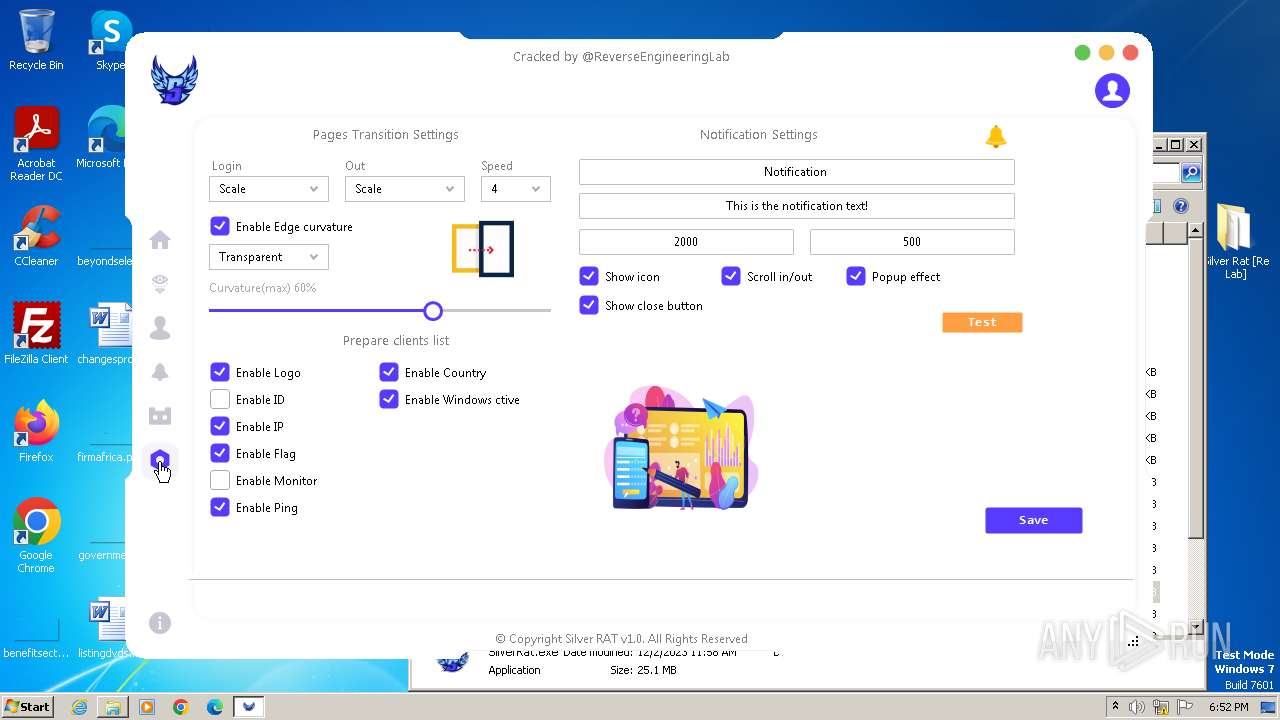
Task: Open Google Chrome desktop shortcut
Action: tap(36, 536)
